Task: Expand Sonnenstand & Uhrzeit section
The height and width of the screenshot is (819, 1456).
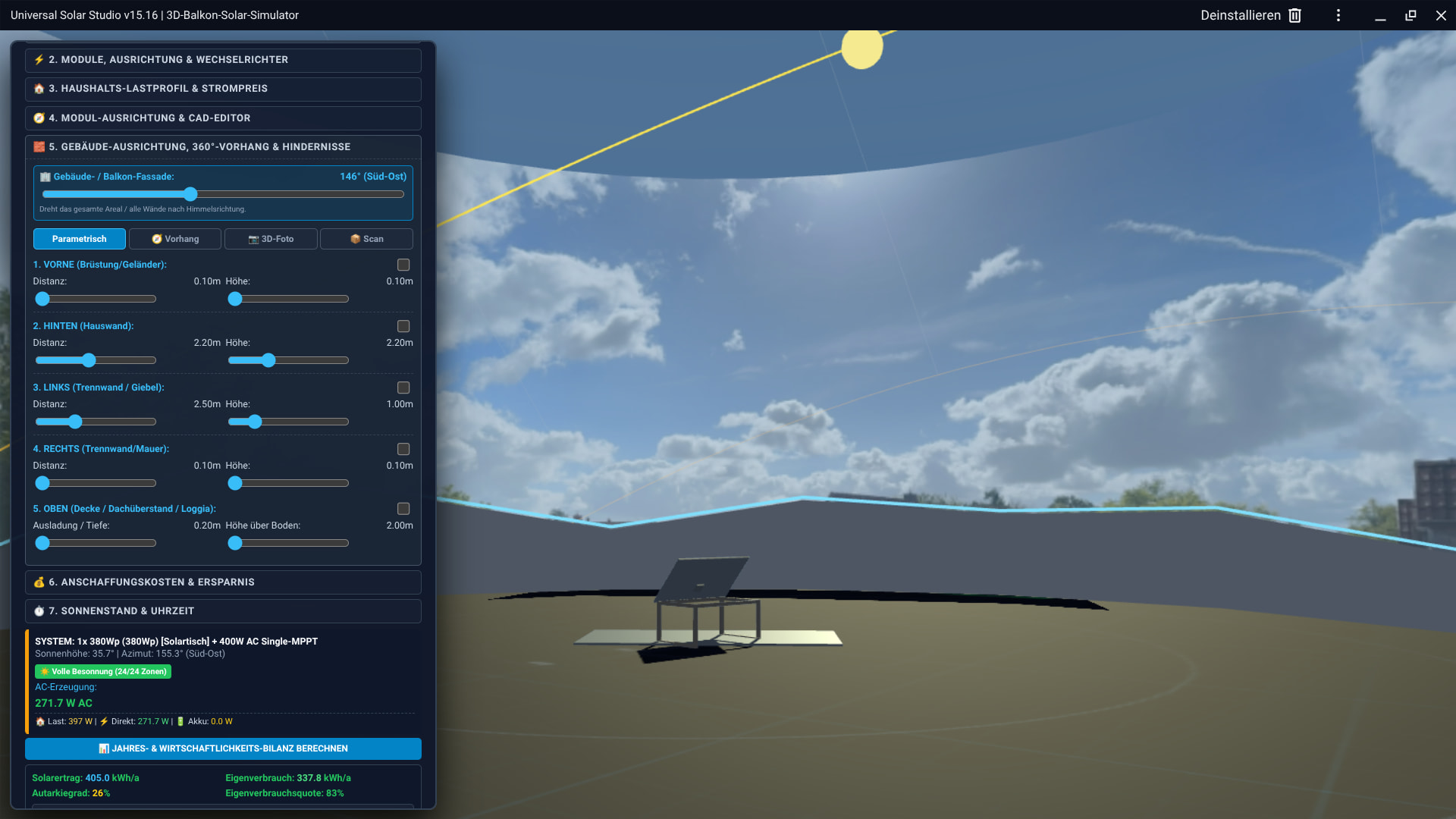Action: coord(223,611)
